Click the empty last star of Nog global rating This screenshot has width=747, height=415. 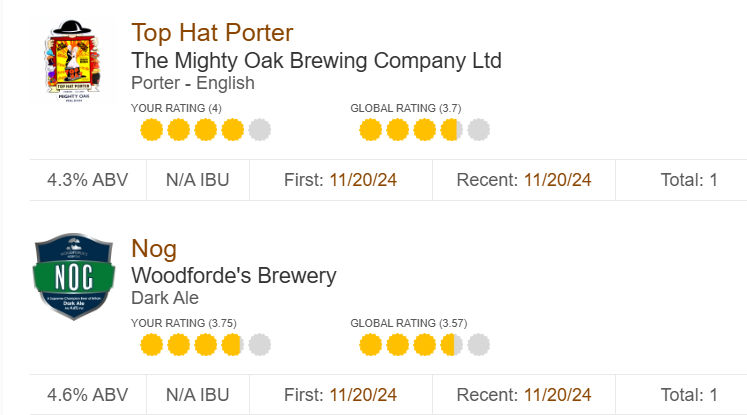tap(478, 346)
